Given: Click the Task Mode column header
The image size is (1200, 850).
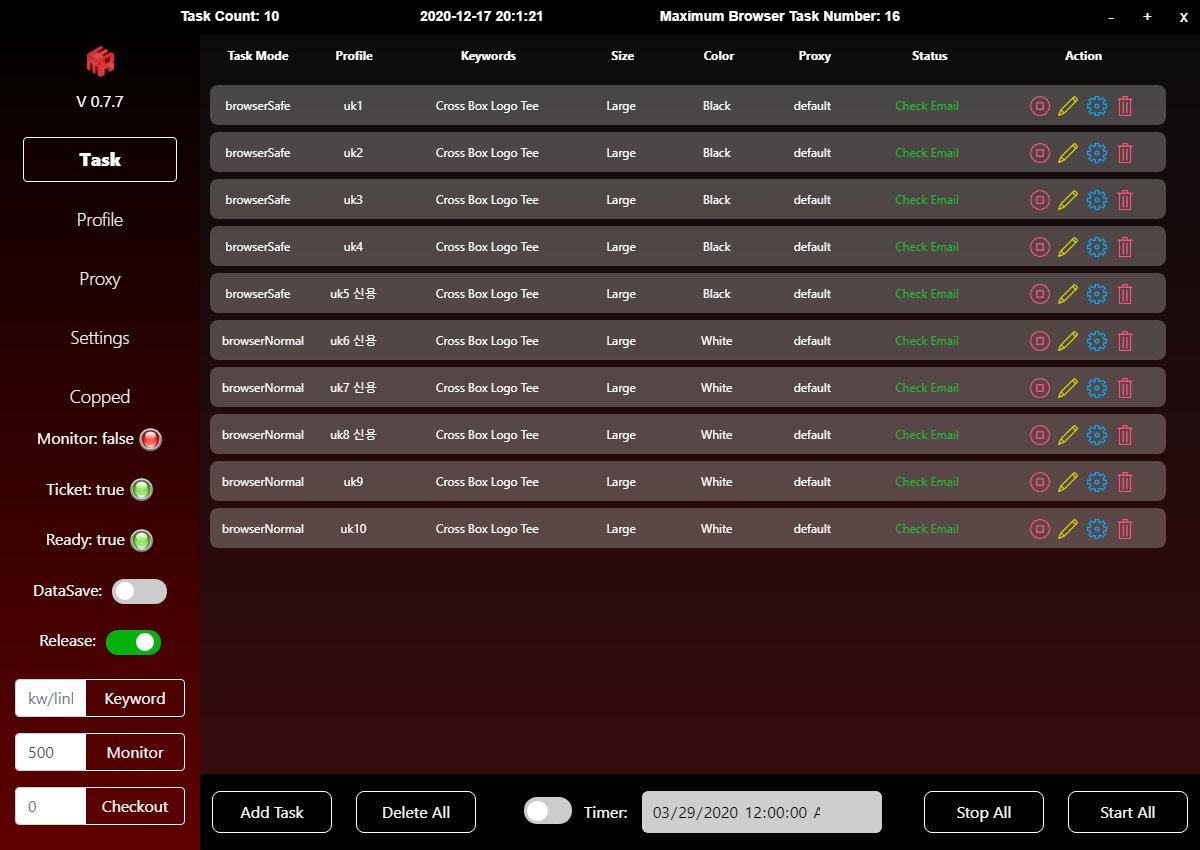Looking at the screenshot, I should [x=258, y=56].
